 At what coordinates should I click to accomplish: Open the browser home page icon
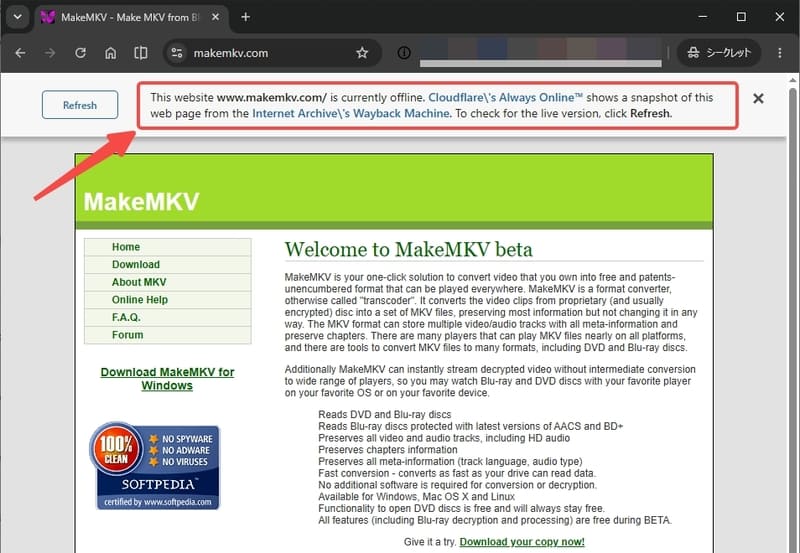(x=110, y=53)
